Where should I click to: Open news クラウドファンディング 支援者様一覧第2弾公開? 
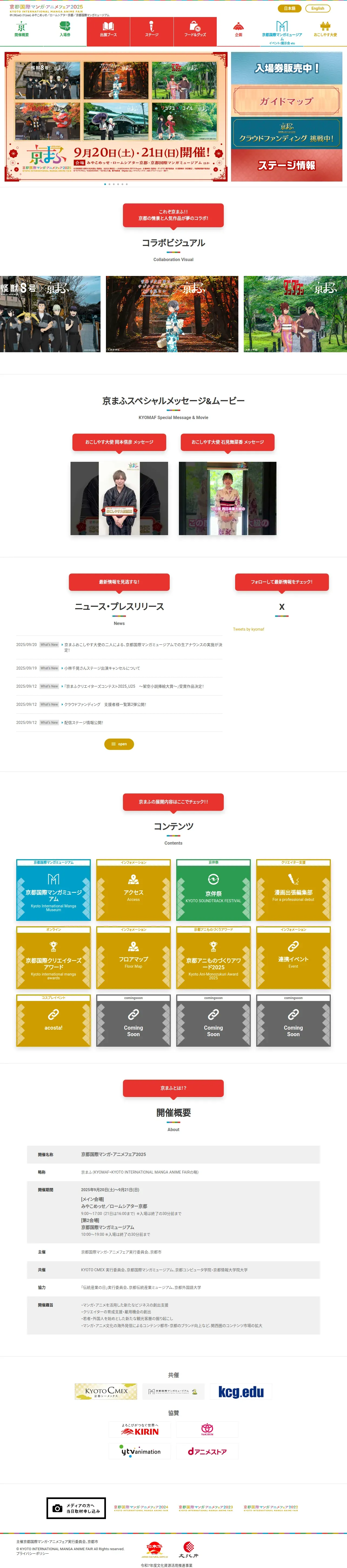(x=105, y=705)
